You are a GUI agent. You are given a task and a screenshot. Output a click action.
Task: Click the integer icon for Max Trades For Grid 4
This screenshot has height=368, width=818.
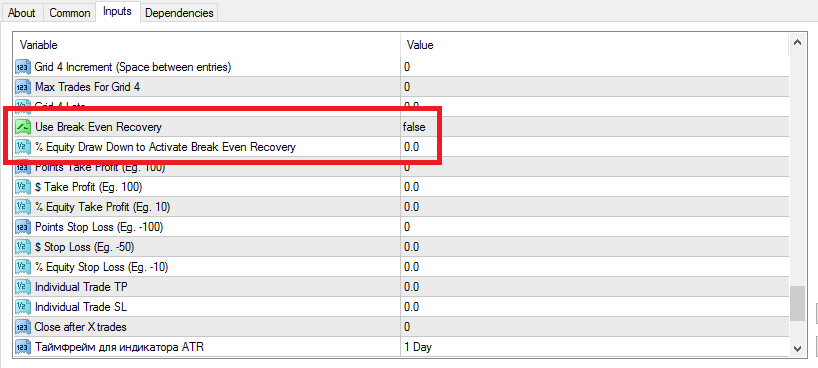coord(23,87)
